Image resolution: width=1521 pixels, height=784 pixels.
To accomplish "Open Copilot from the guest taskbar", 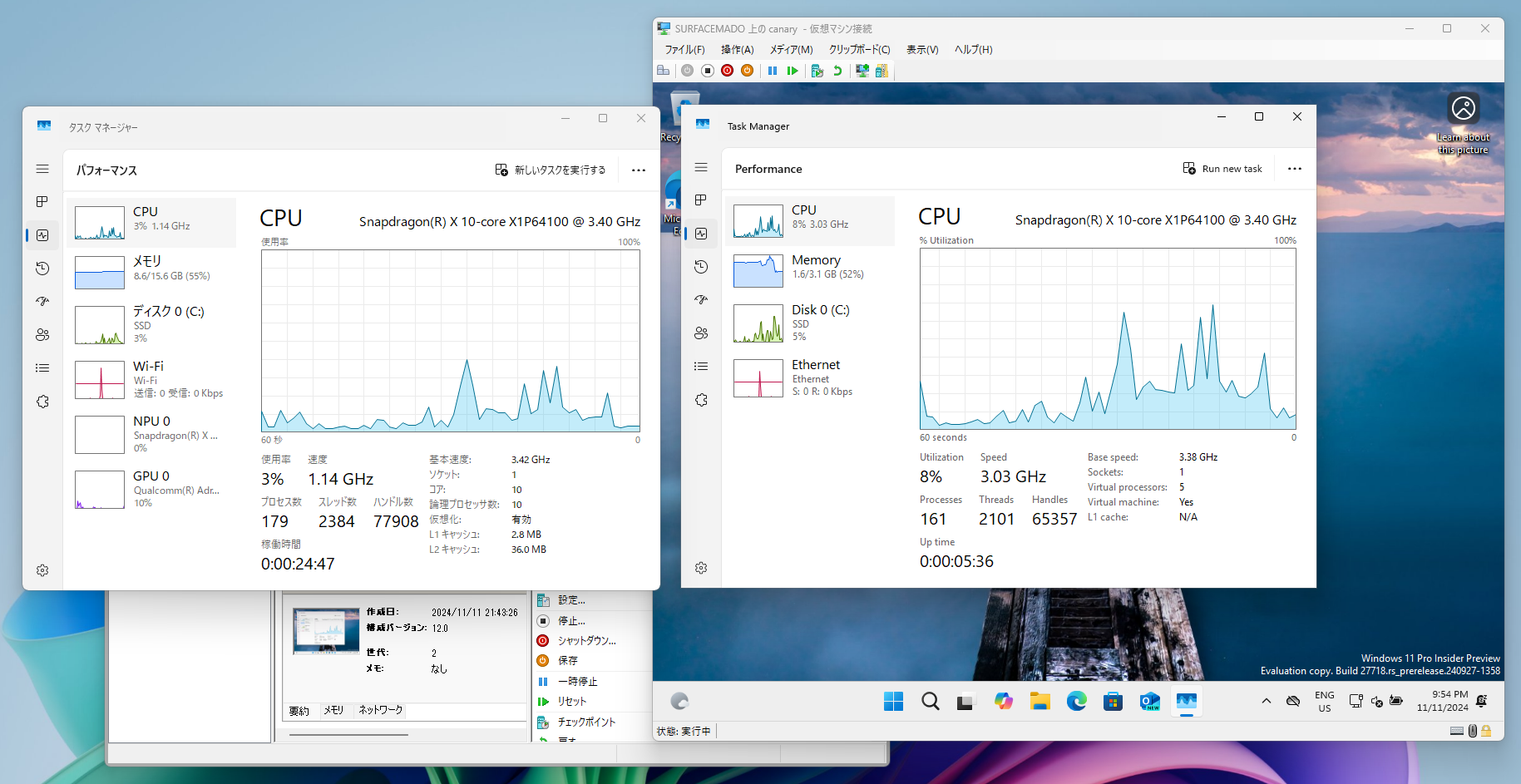I will pyautogui.click(x=1004, y=702).
